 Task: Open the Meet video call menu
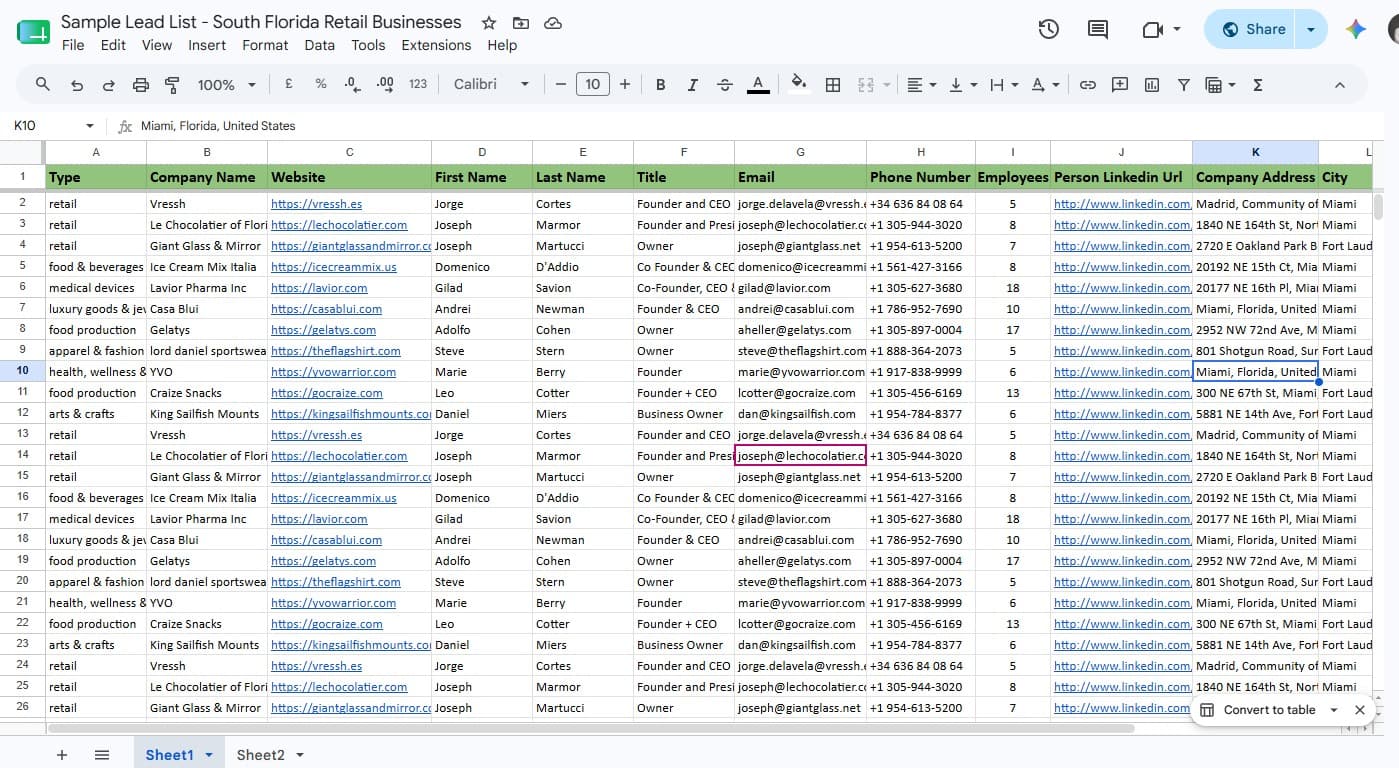tap(1161, 29)
